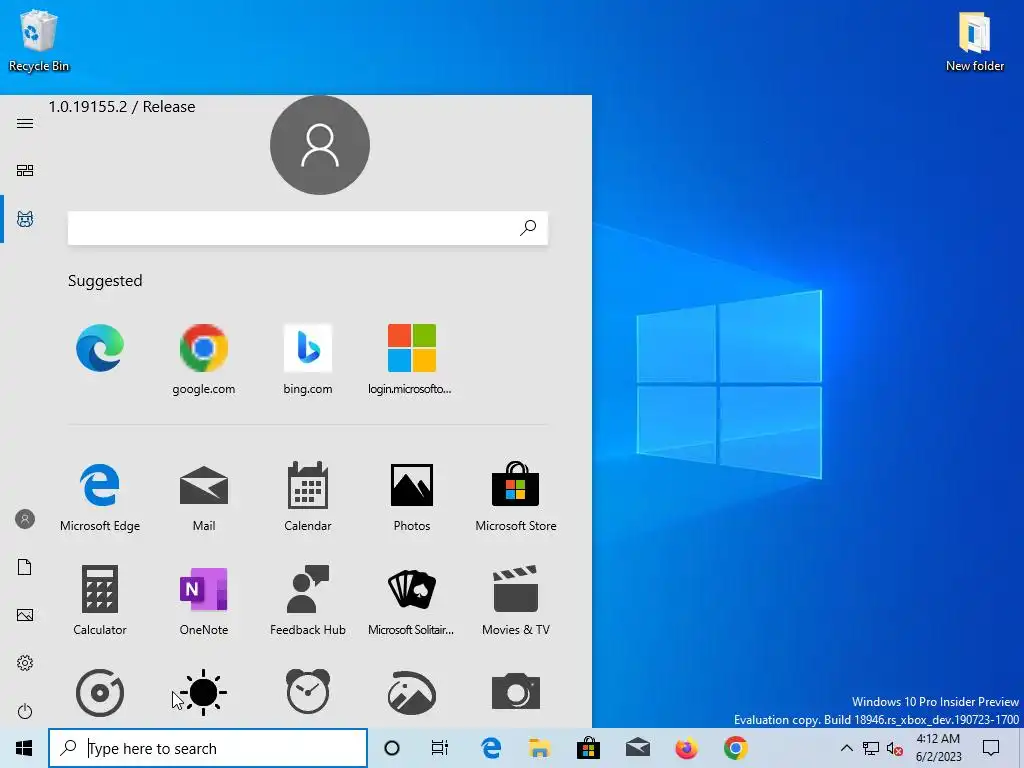This screenshot has height=768, width=1024.
Task: Open the google.com suggested shortcut
Action: tap(204, 359)
